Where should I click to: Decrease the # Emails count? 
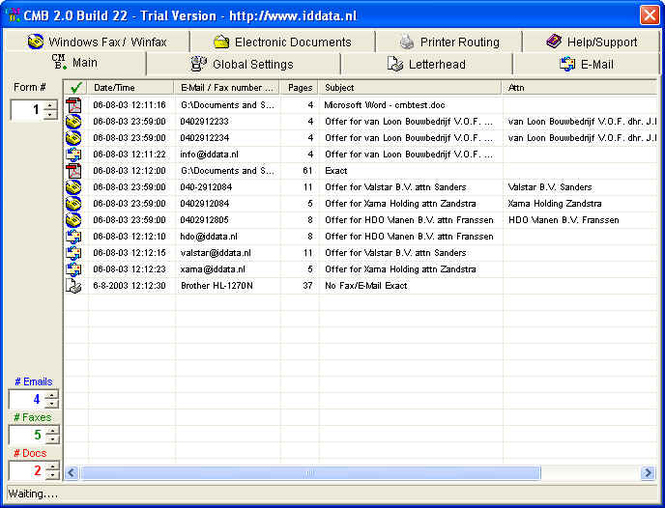pyautogui.click(x=52, y=404)
